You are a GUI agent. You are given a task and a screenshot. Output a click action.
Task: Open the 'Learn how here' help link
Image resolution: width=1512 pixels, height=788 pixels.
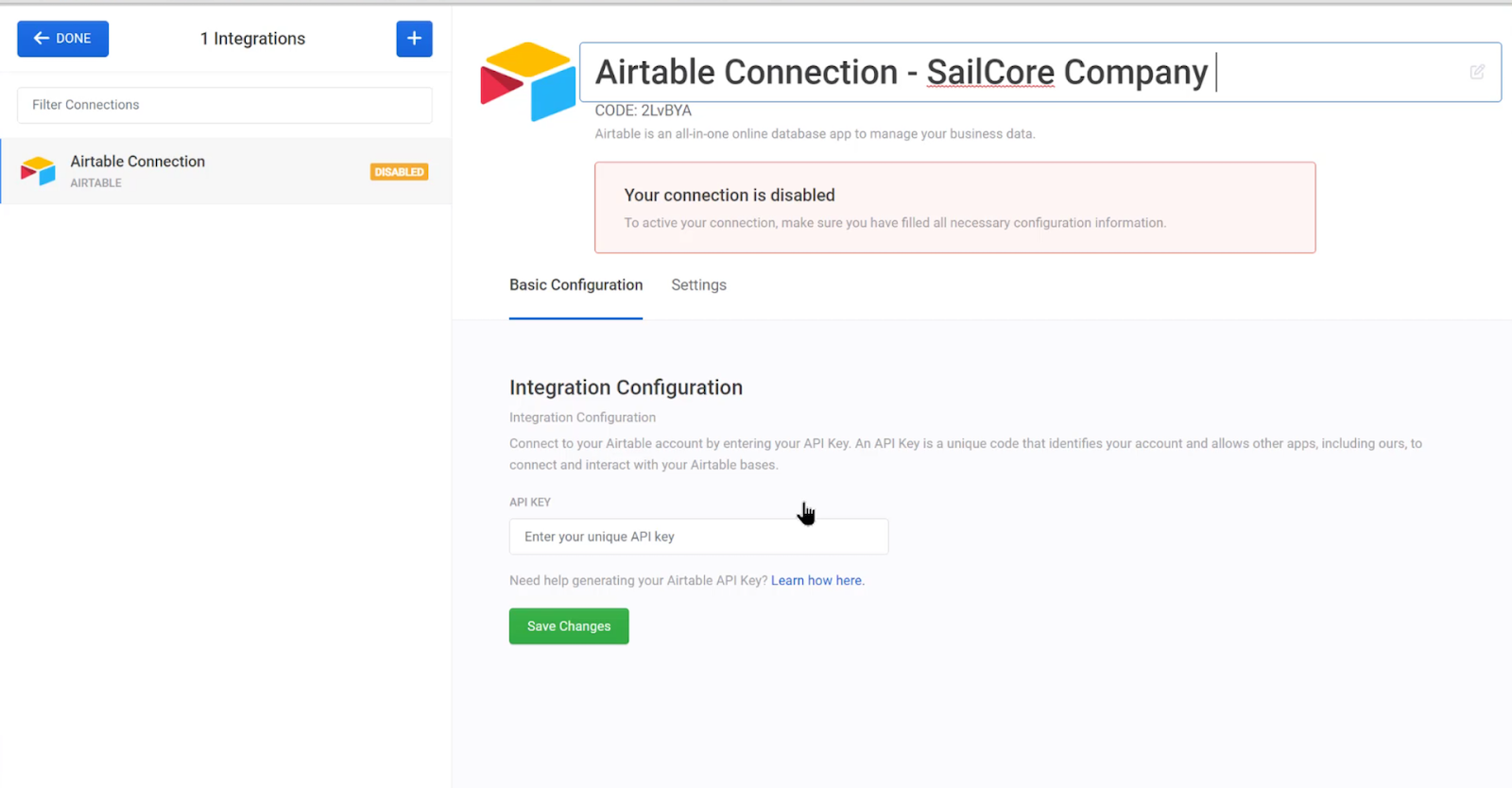(817, 580)
